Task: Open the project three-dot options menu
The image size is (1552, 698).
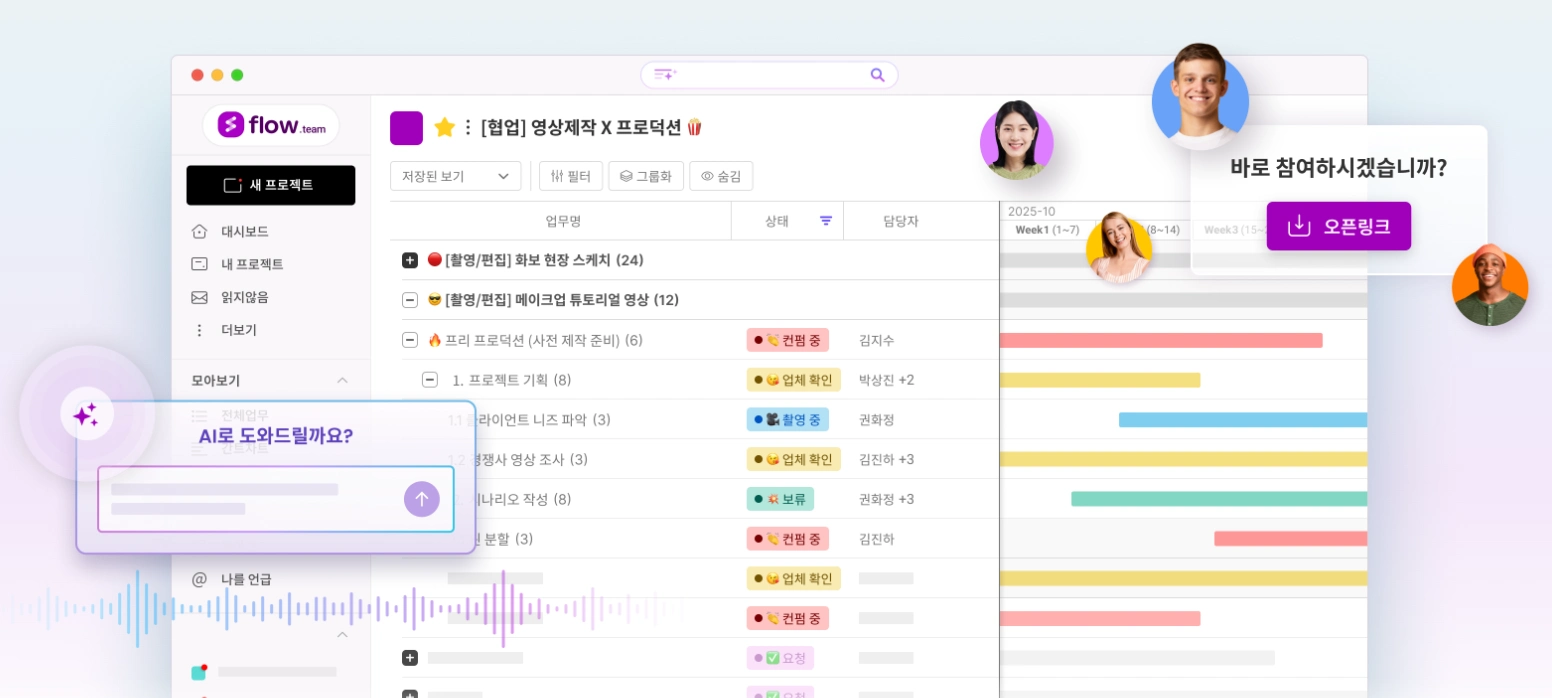Action: pyautogui.click(x=467, y=128)
